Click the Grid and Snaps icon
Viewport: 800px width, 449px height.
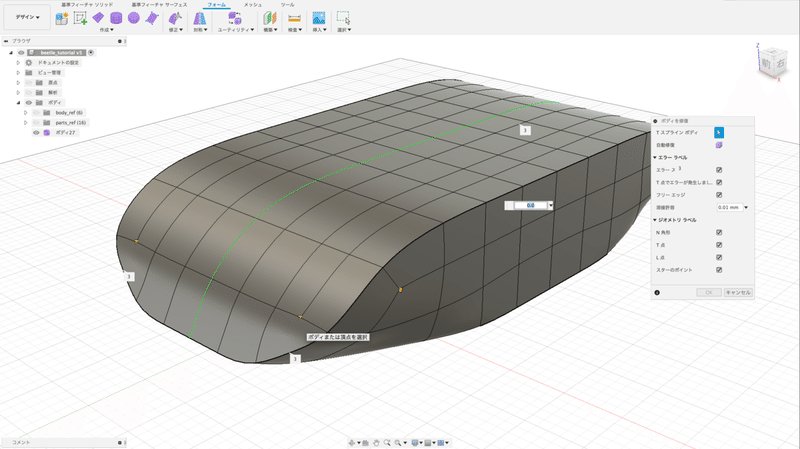point(428,443)
